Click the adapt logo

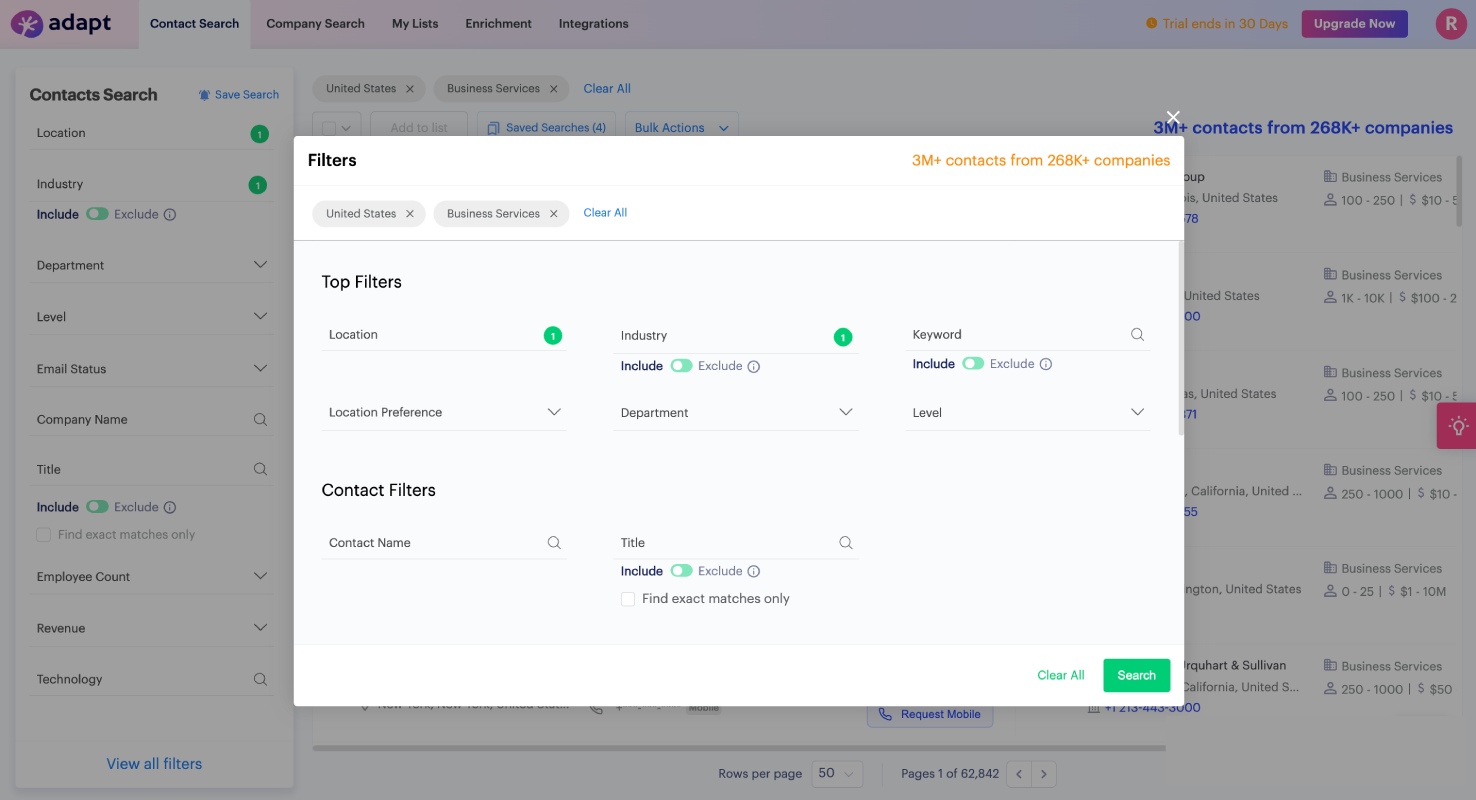(x=62, y=23)
